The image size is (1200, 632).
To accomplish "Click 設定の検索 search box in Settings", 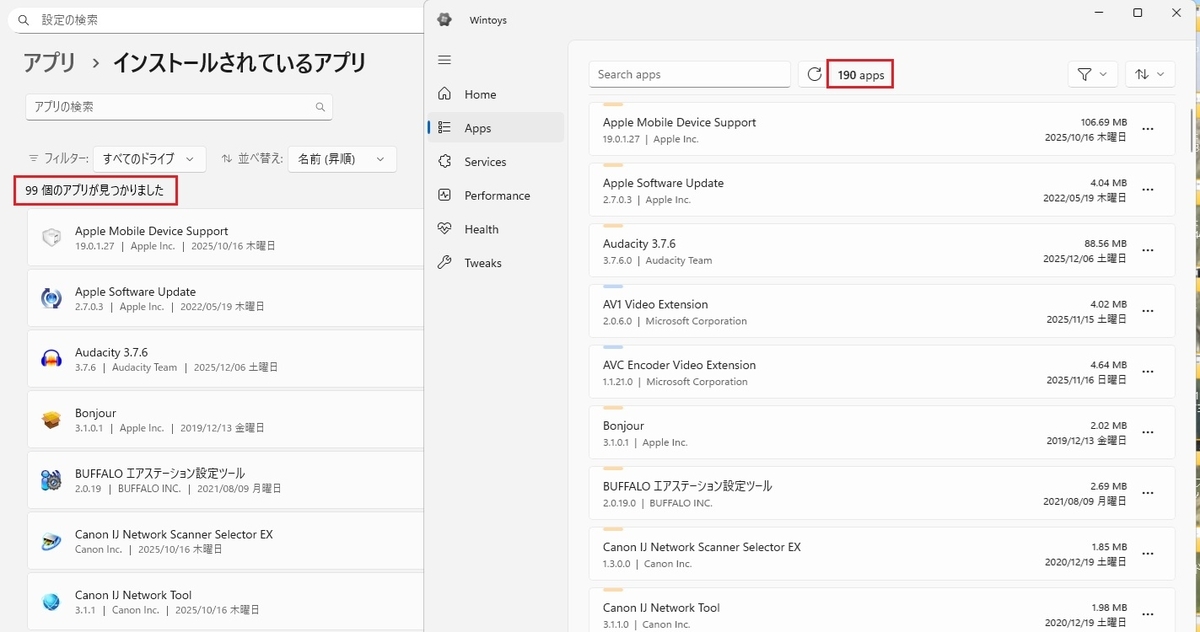I will click(x=215, y=20).
